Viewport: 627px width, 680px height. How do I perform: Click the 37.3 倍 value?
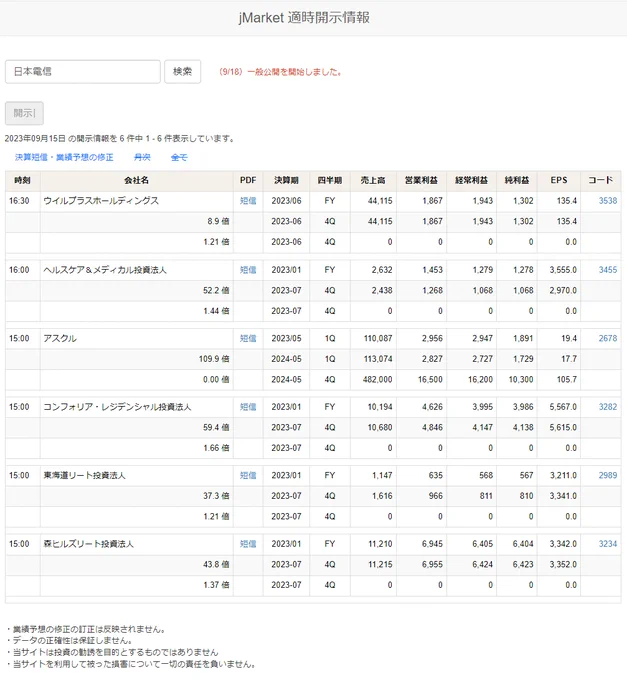(216, 496)
